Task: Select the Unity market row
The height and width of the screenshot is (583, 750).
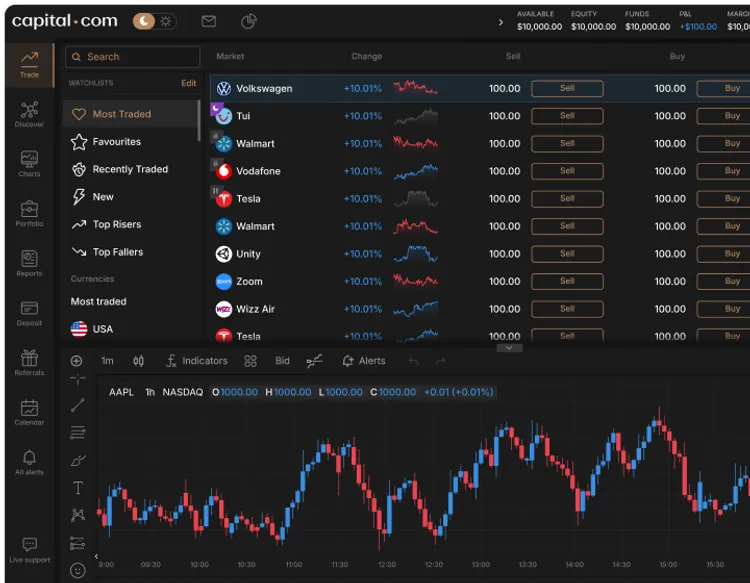Action: [480, 253]
